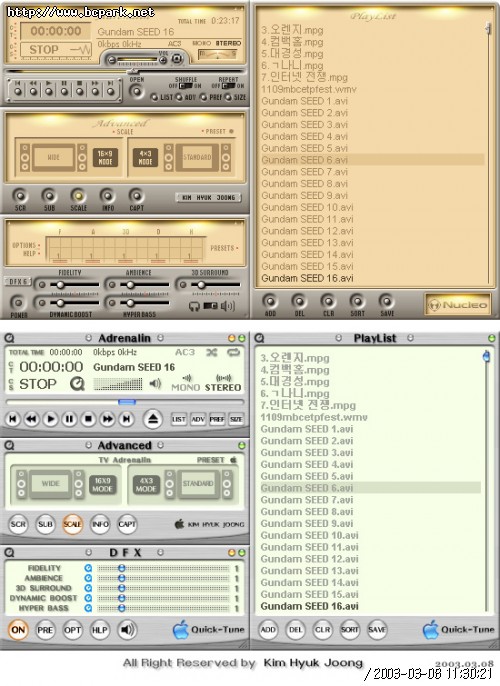Click the DEL knob under gold PlayList
The image size is (500, 686).
[x=299, y=301]
